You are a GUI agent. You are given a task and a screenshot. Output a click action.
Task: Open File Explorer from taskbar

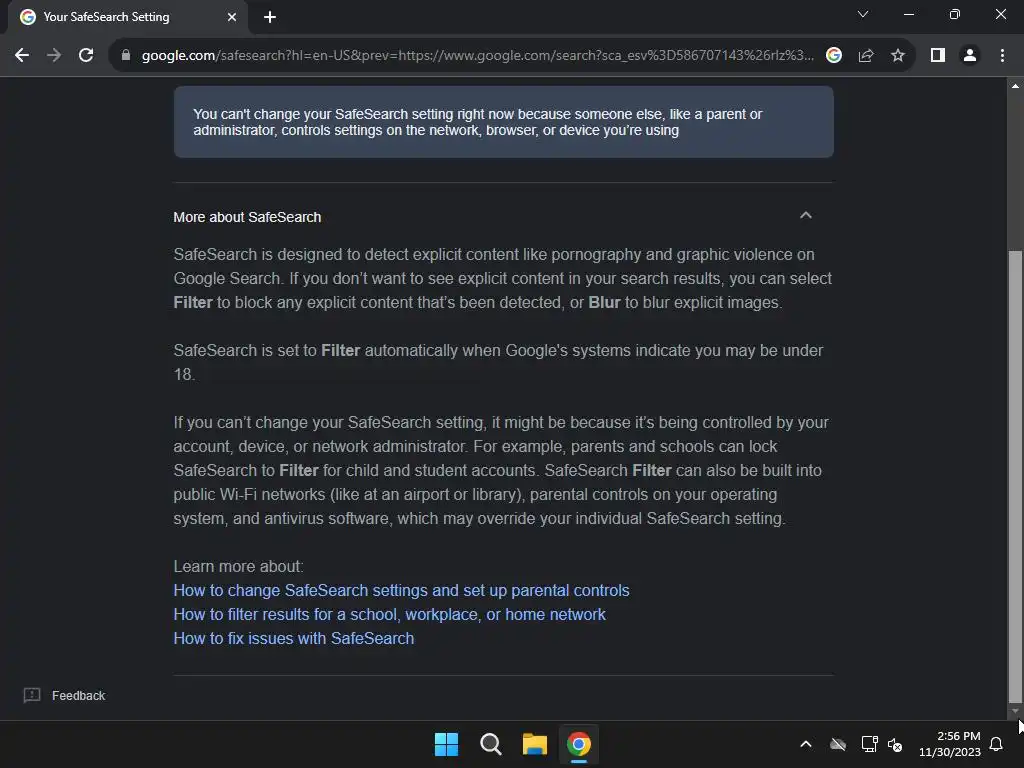(534, 744)
